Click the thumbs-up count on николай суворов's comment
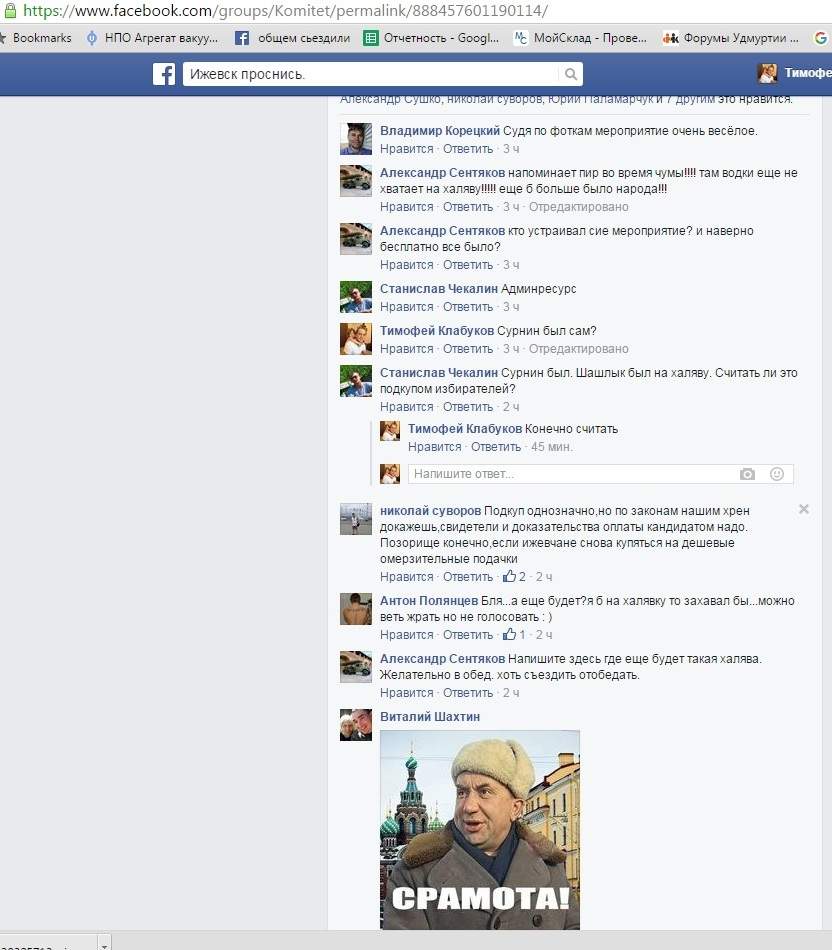This screenshot has height=950, width=832. 514,577
